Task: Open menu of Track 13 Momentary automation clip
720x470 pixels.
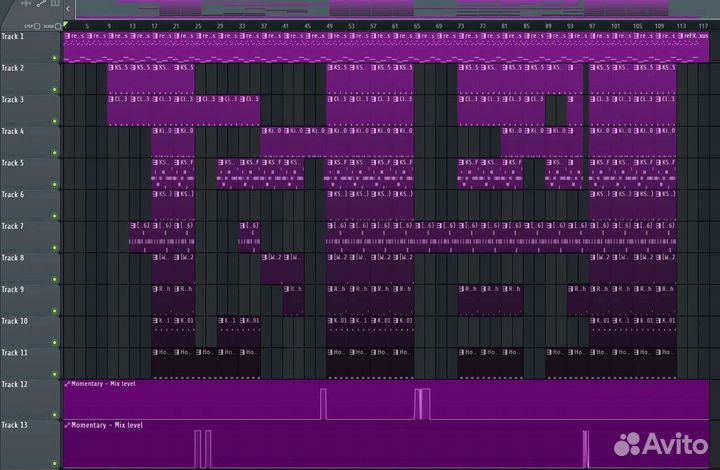Action: [x=67, y=425]
